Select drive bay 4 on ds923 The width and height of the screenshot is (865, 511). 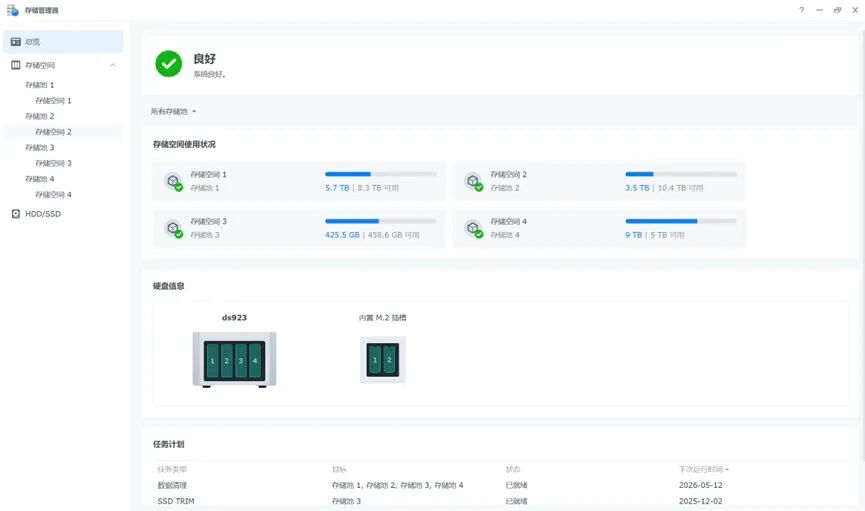255,360
